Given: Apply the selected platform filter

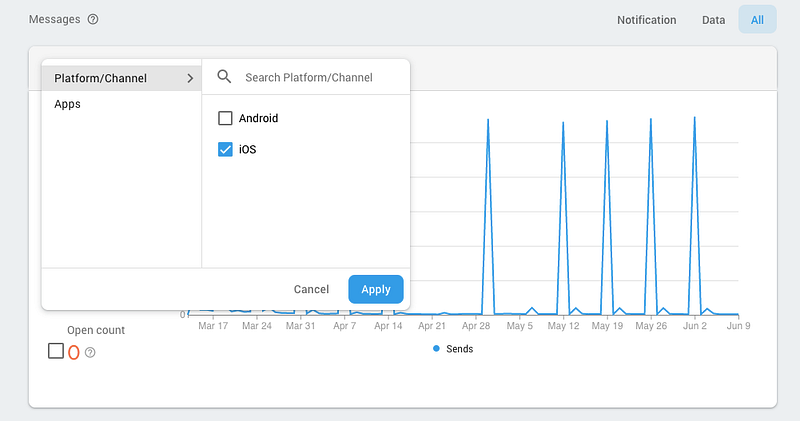Looking at the screenshot, I should click(x=376, y=289).
